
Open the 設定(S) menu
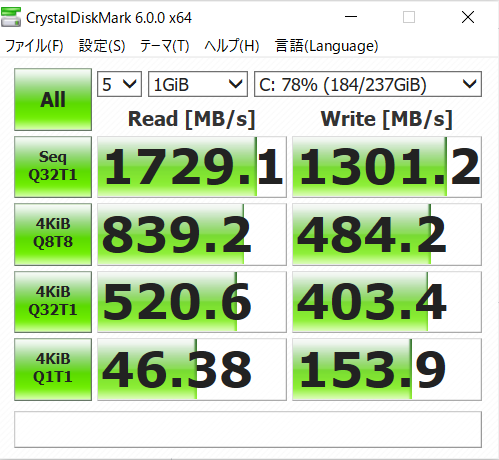click(x=102, y=46)
